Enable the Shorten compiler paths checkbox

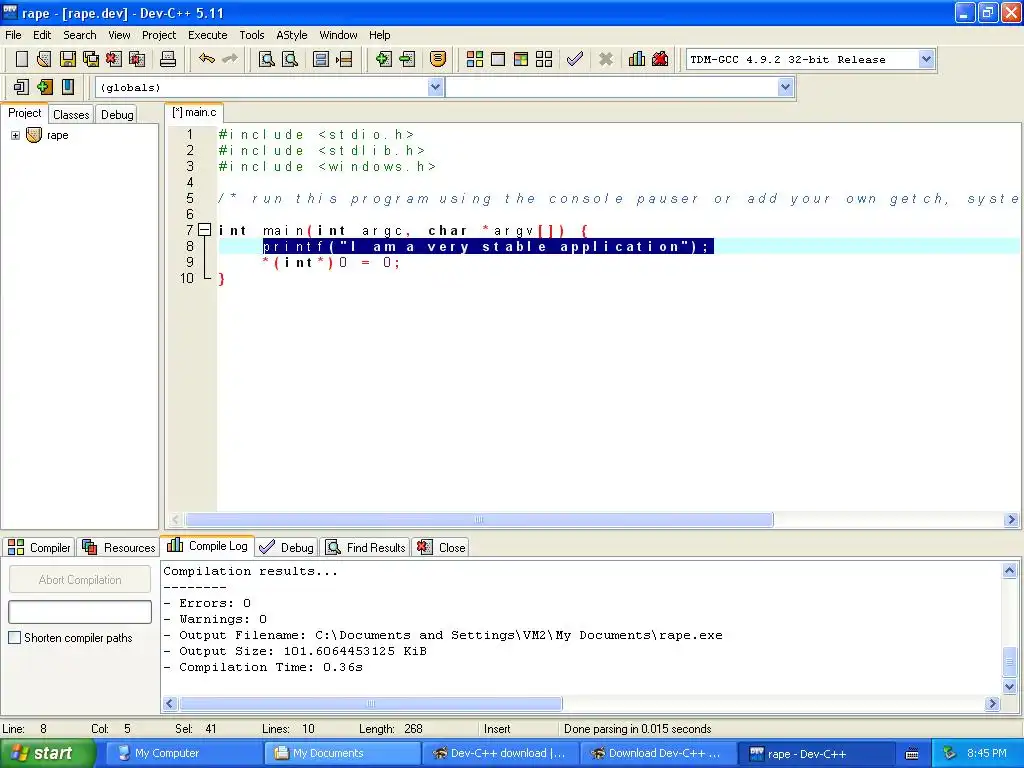[x=14, y=637]
